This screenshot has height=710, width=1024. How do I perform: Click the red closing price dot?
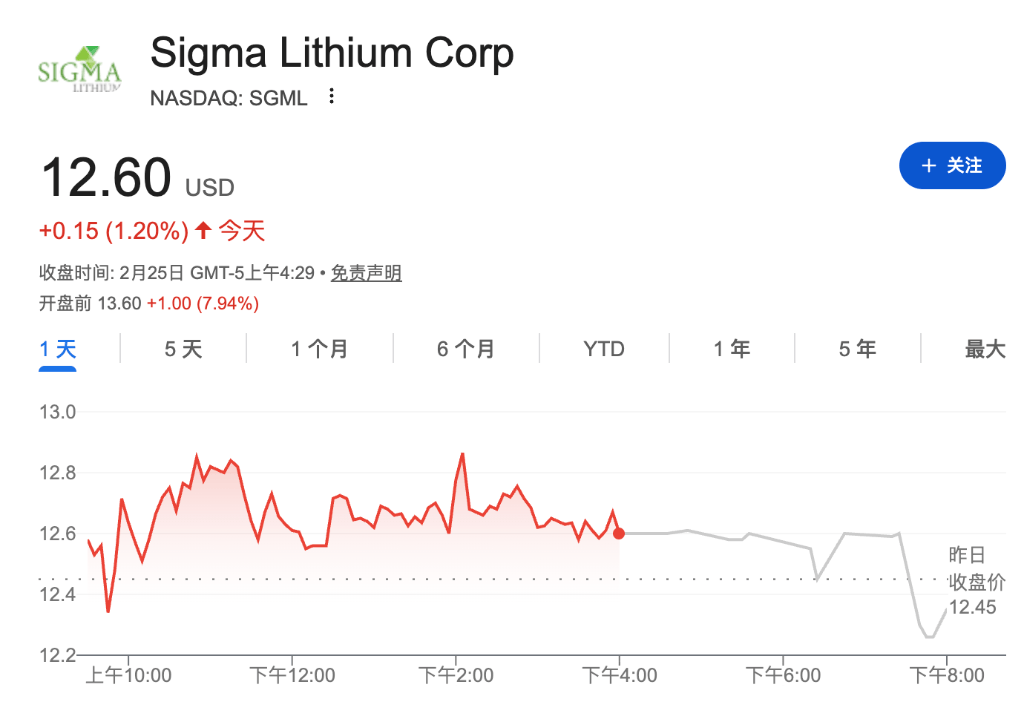coord(619,533)
